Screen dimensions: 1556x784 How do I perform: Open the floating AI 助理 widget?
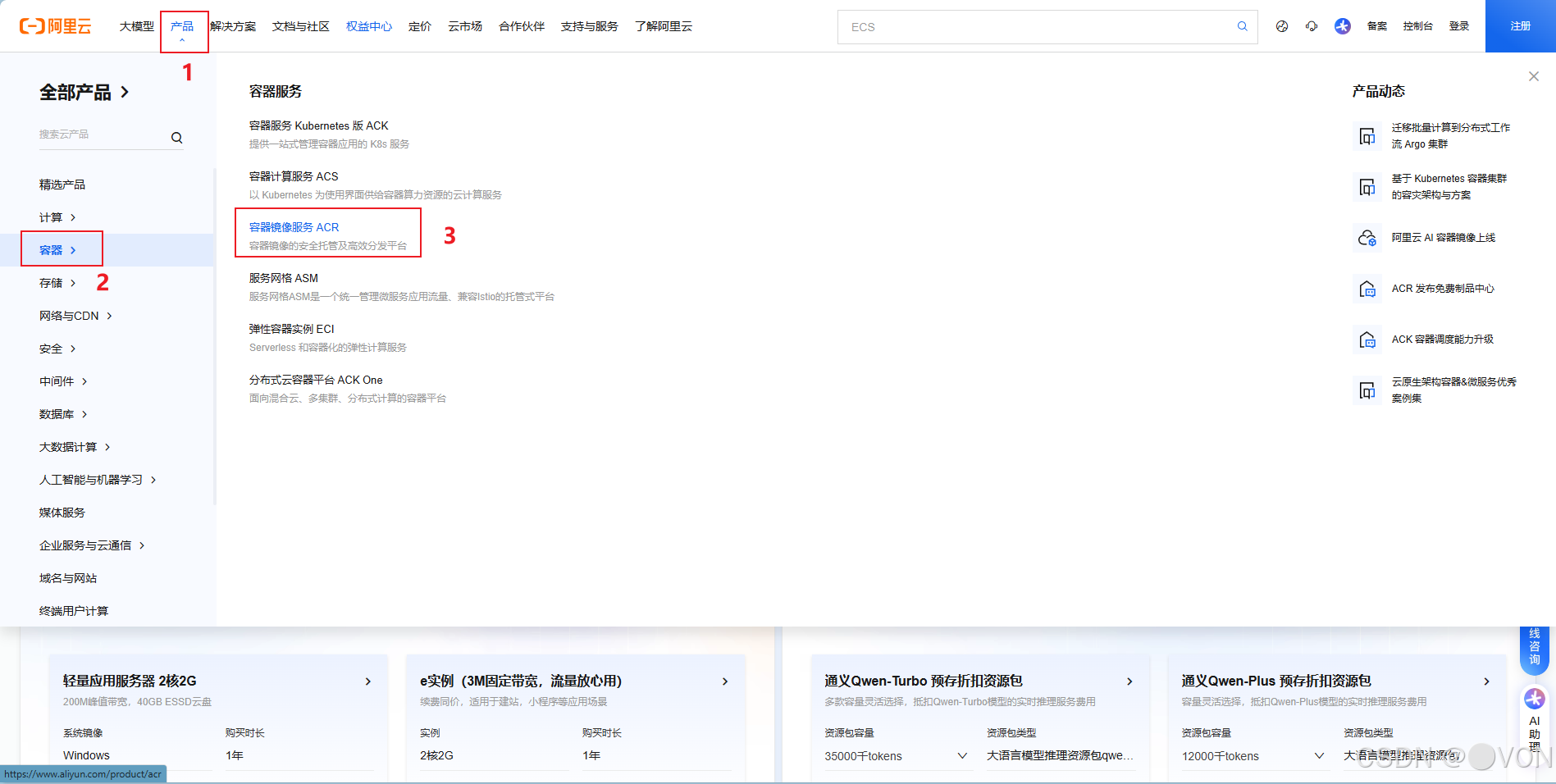[1535, 722]
